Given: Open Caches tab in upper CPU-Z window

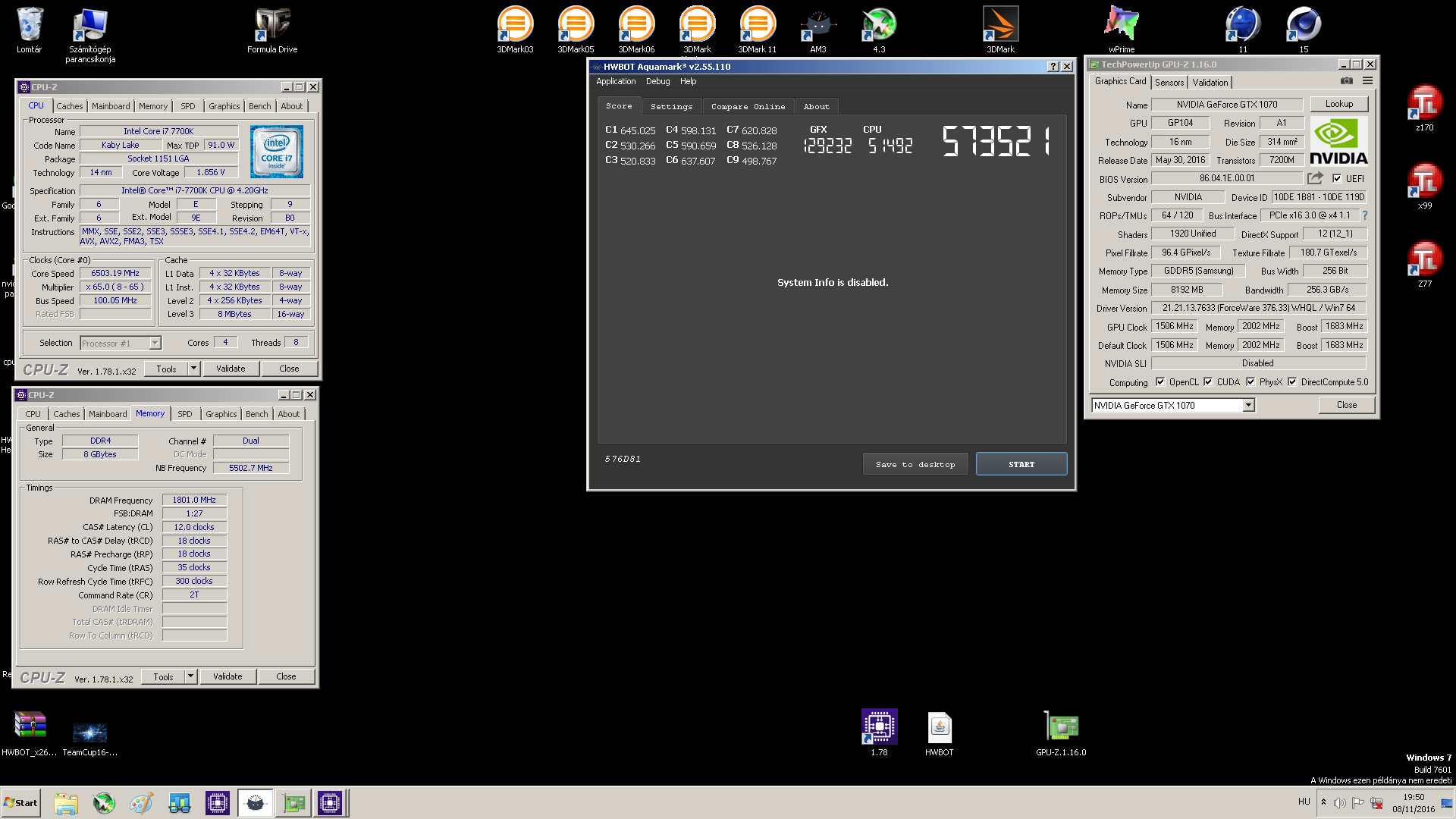Looking at the screenshot, I should (x=69, y=106).
